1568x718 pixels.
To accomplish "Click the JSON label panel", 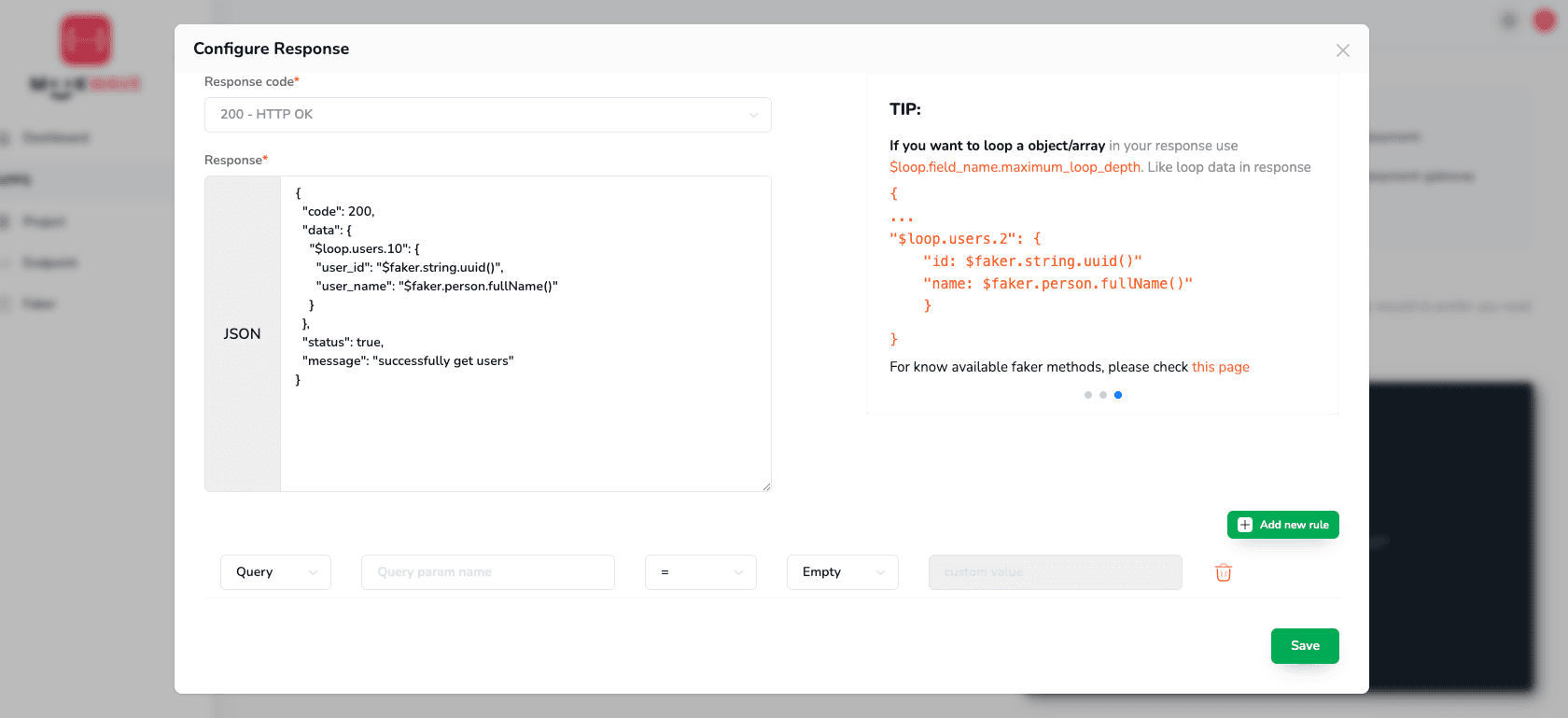I will [243, 333].
